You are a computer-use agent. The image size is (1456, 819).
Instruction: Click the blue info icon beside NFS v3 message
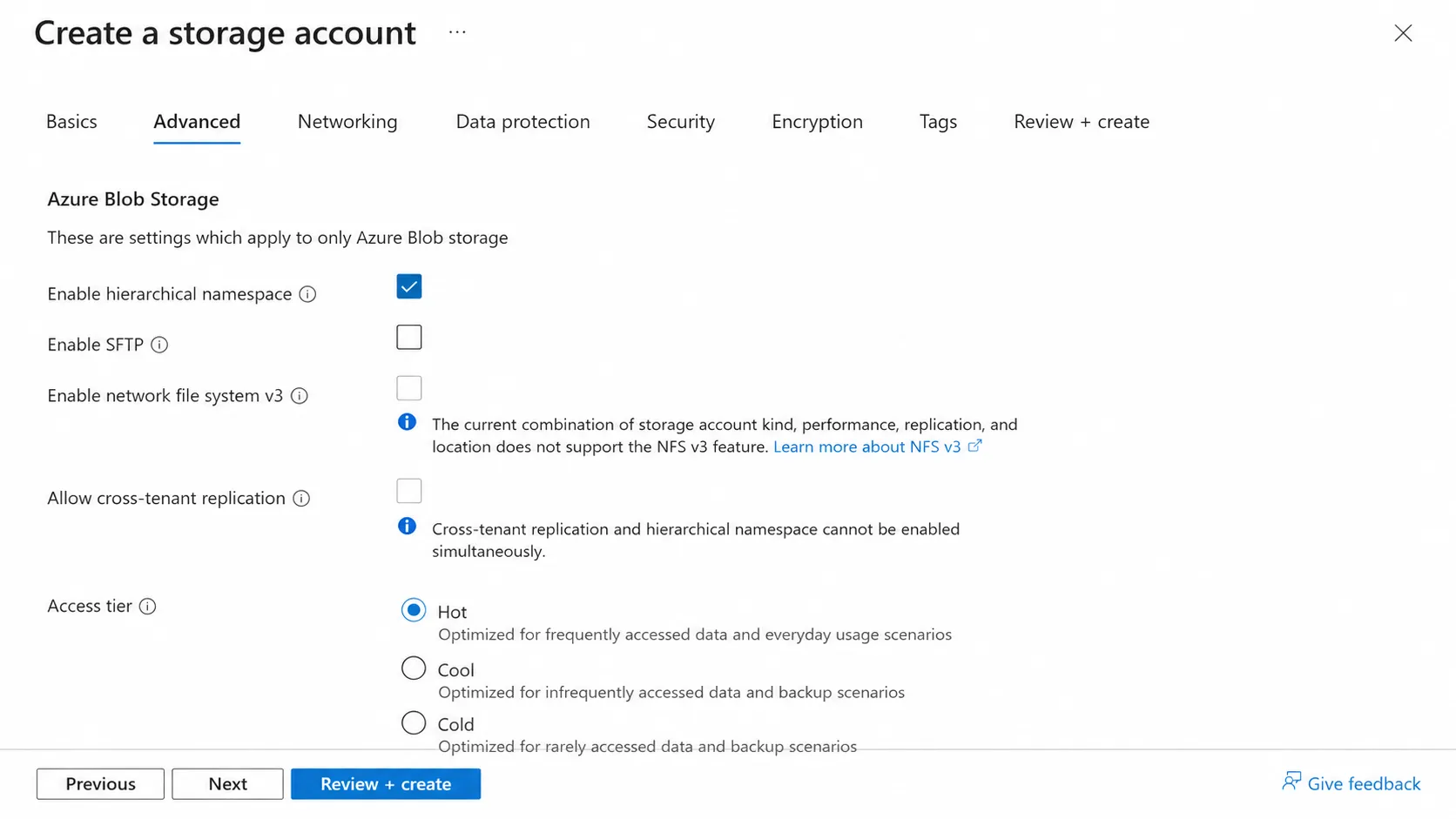tap(407, 422)
